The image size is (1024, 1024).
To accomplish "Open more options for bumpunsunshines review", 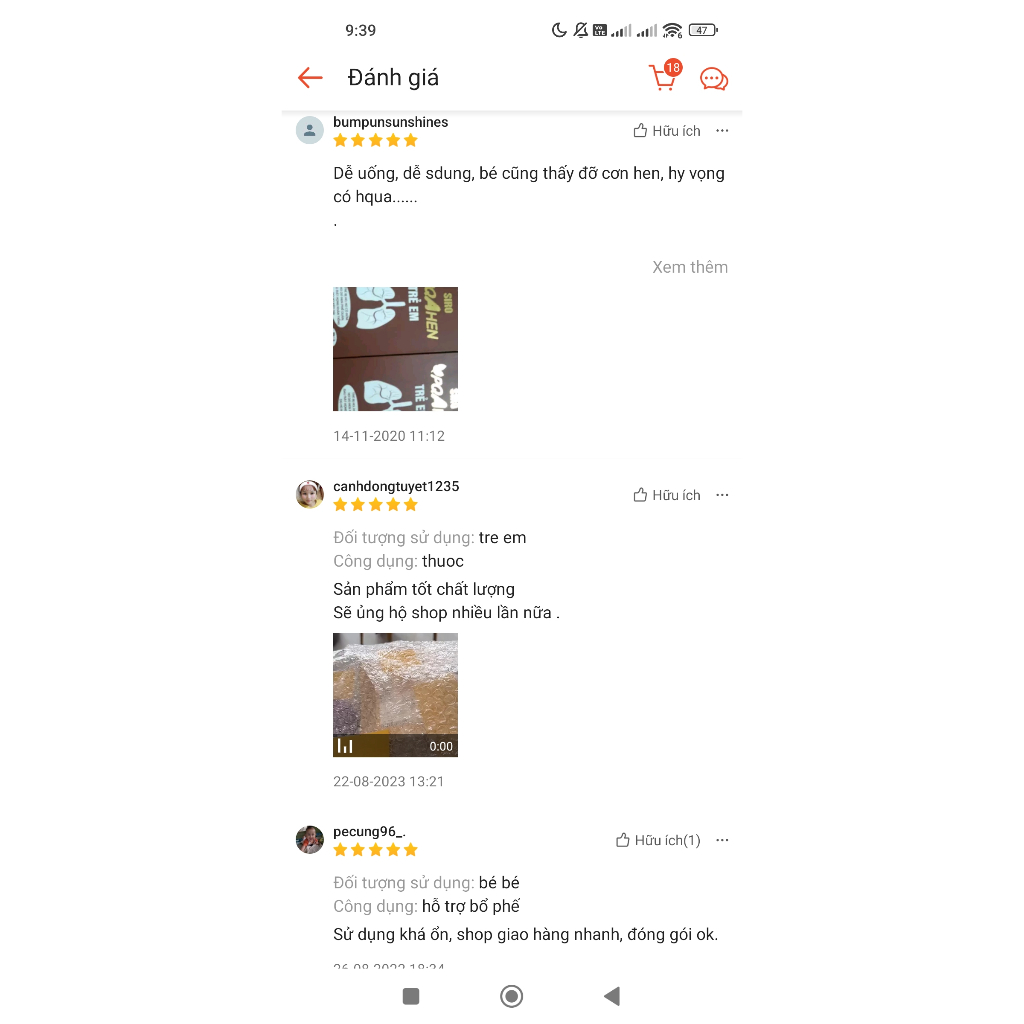I will tap(722, 131).
